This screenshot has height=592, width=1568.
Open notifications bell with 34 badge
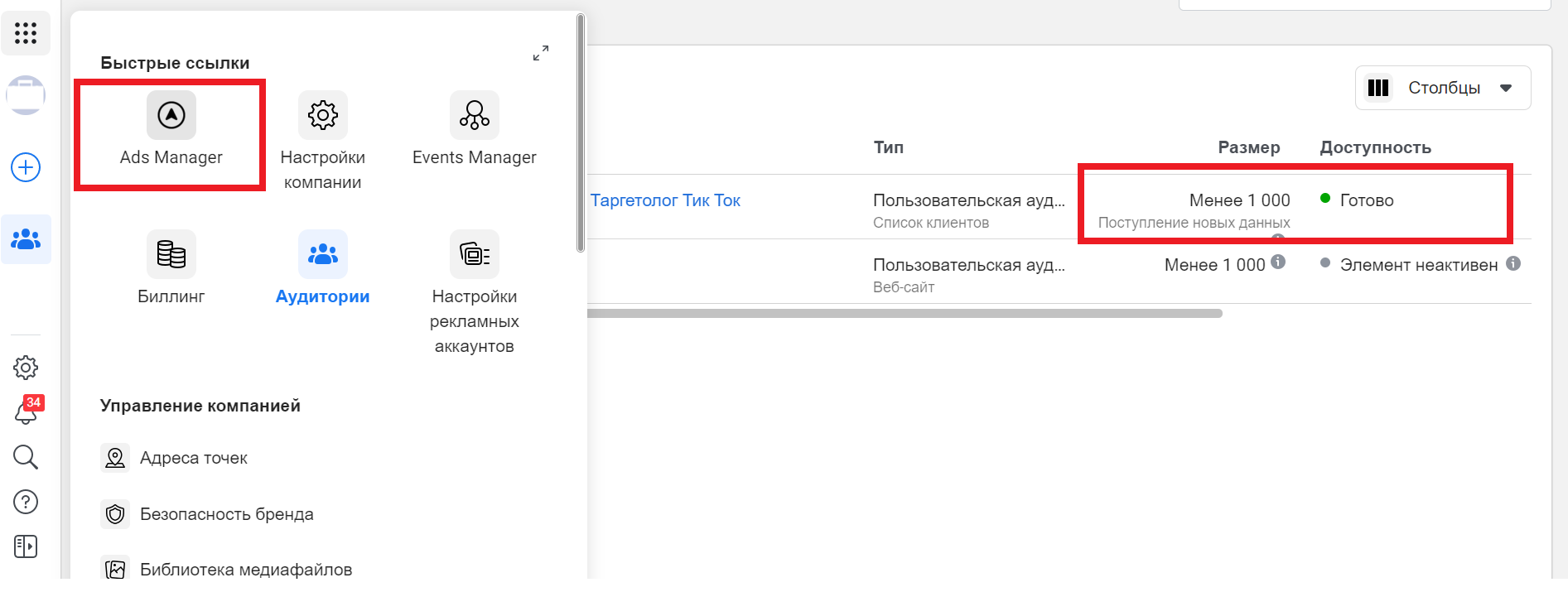(26, 412)
